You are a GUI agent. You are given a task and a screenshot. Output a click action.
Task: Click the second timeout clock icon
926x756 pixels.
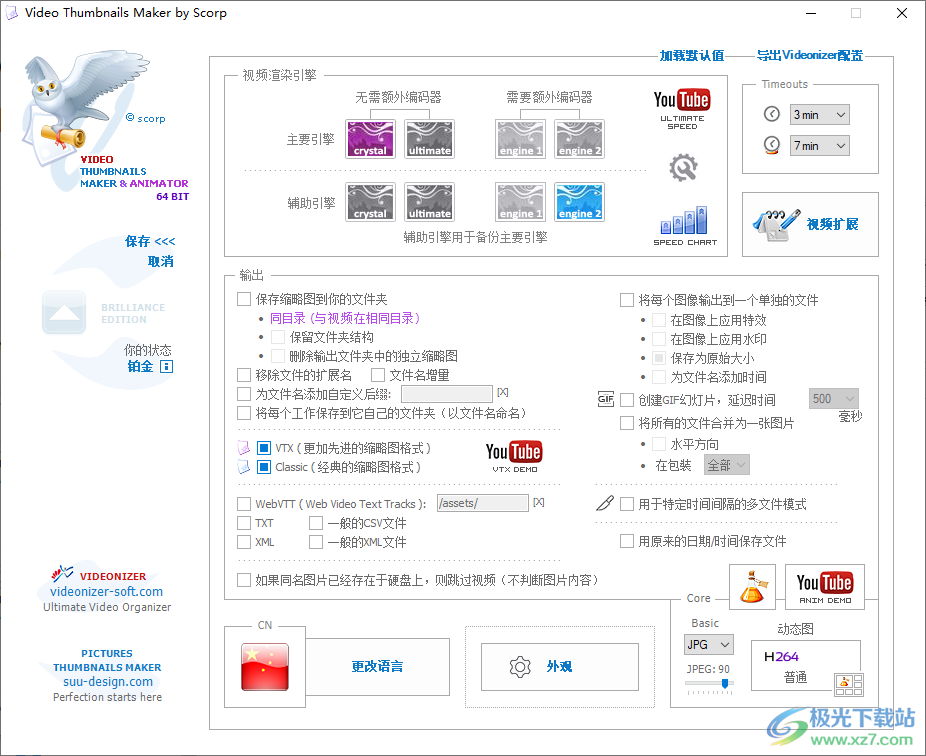pos(772,145)
